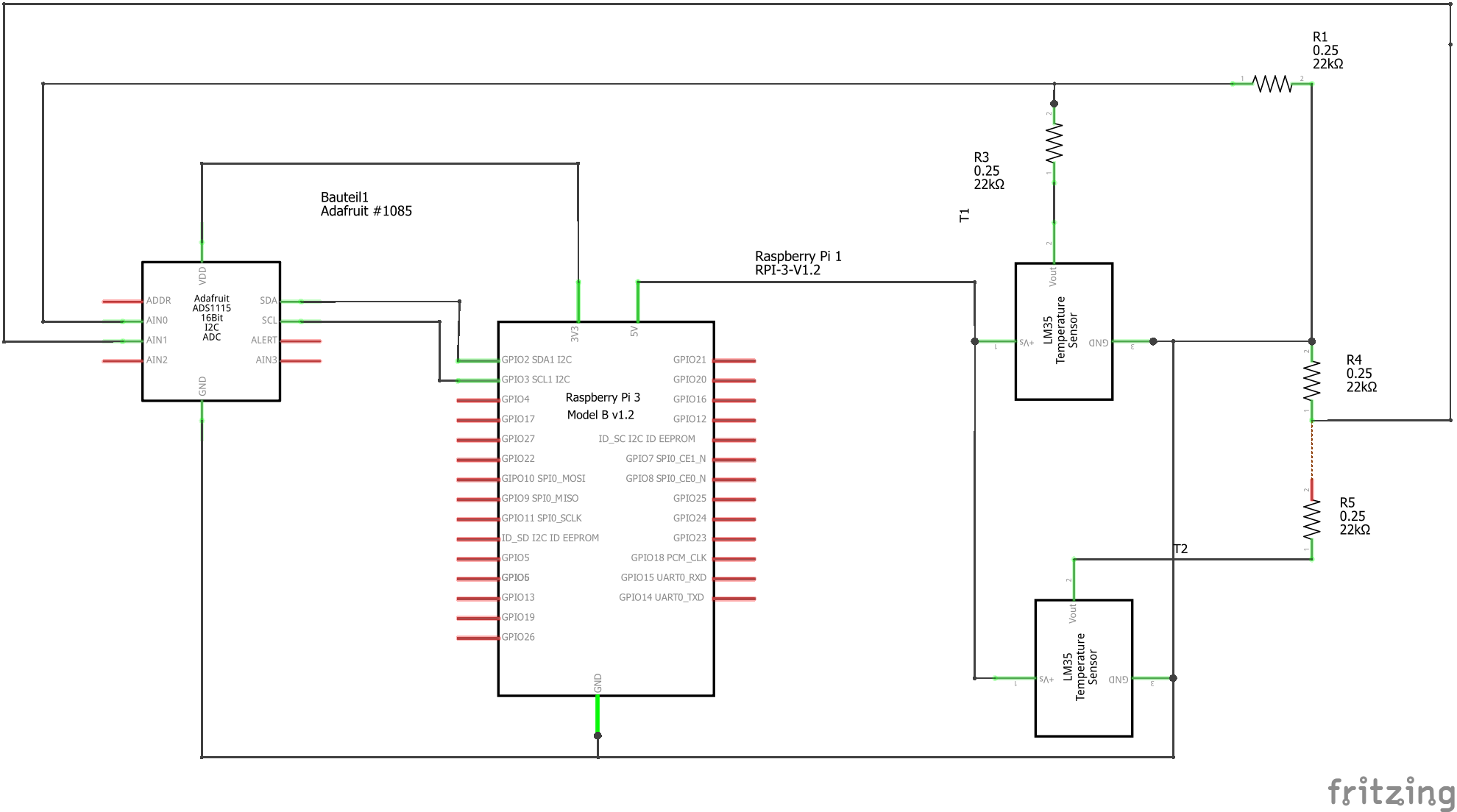The width and height of the screenshot is (1457, 812).
Task: Click the GPIO17 pin
Action: pyautogui.click(x=478, y=419)
